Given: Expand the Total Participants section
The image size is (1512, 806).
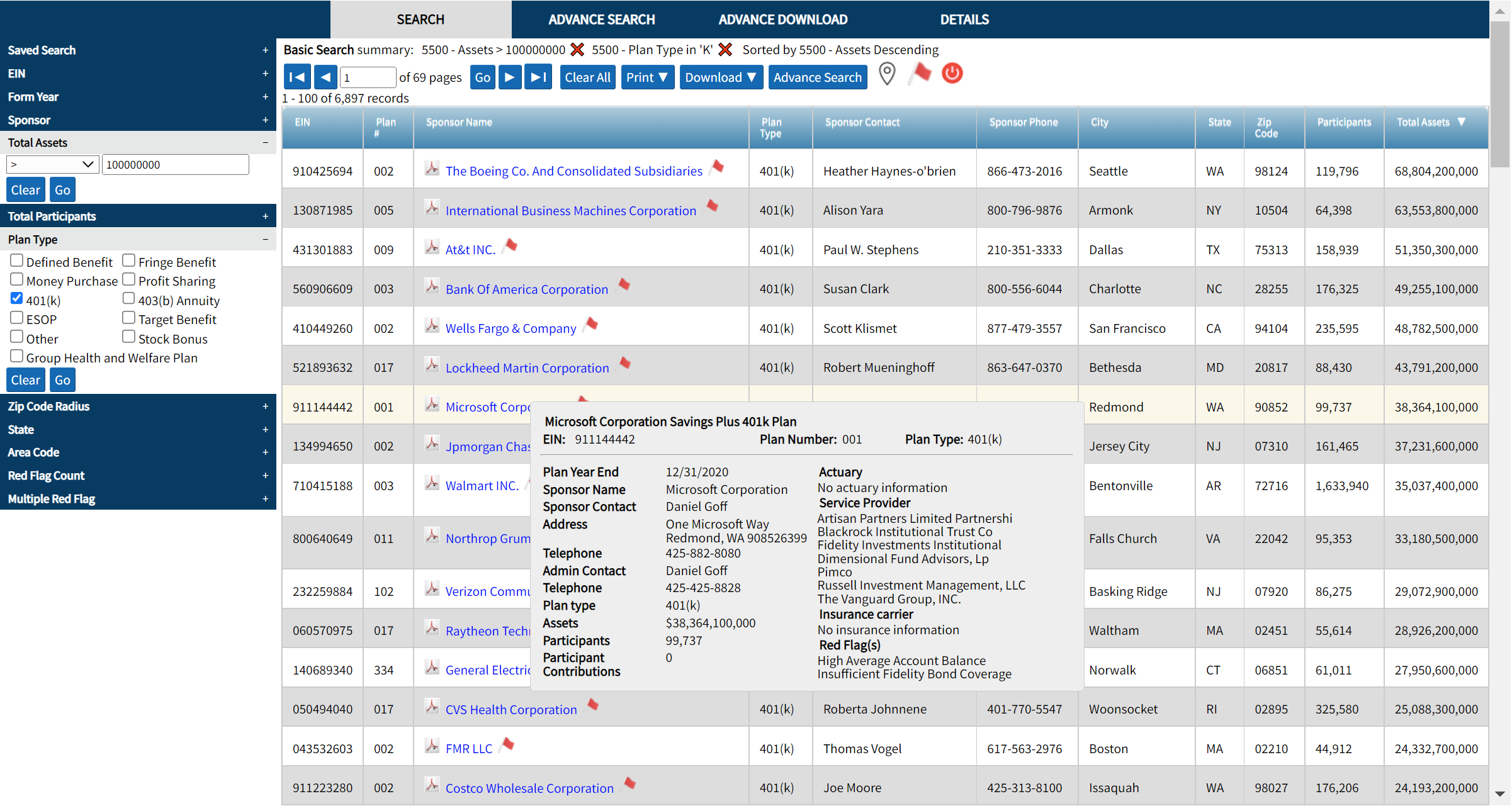Looking at the screenshot, I should pyautogui.click(x=138, y=216).
